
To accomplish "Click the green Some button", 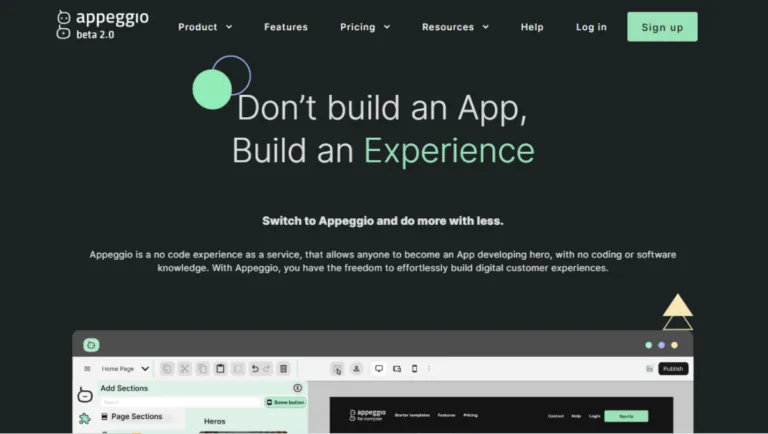I will pyautogui.click(x=286, y=402).
